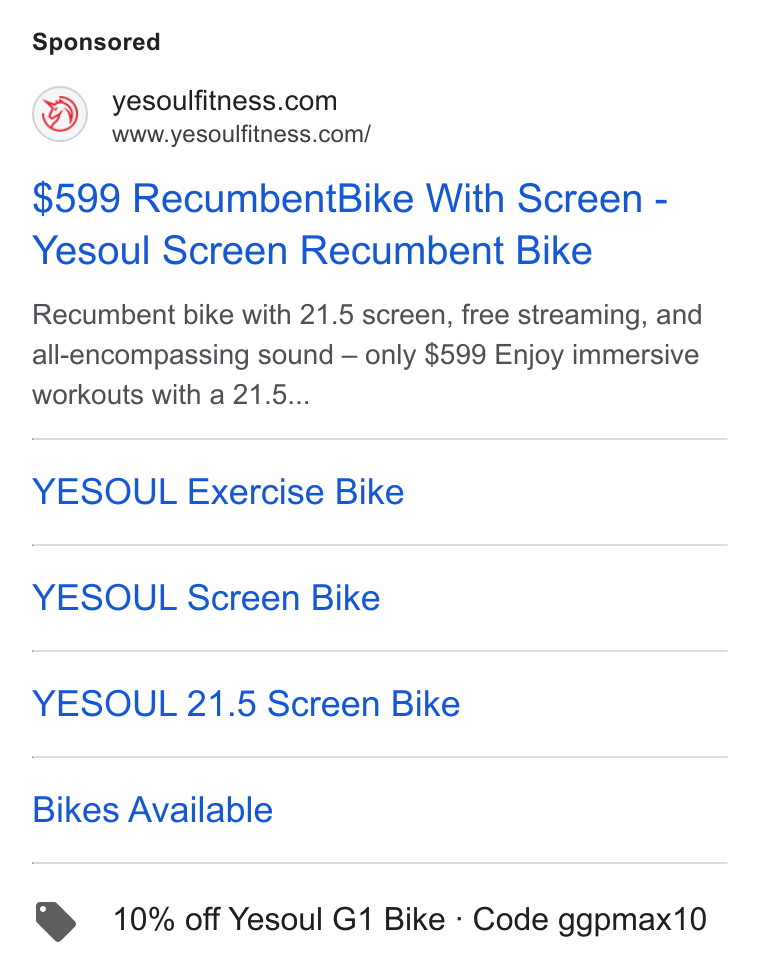Click the words only $599 in the description
This screenshot has width=760, height=980.
[x=425, y=355]
